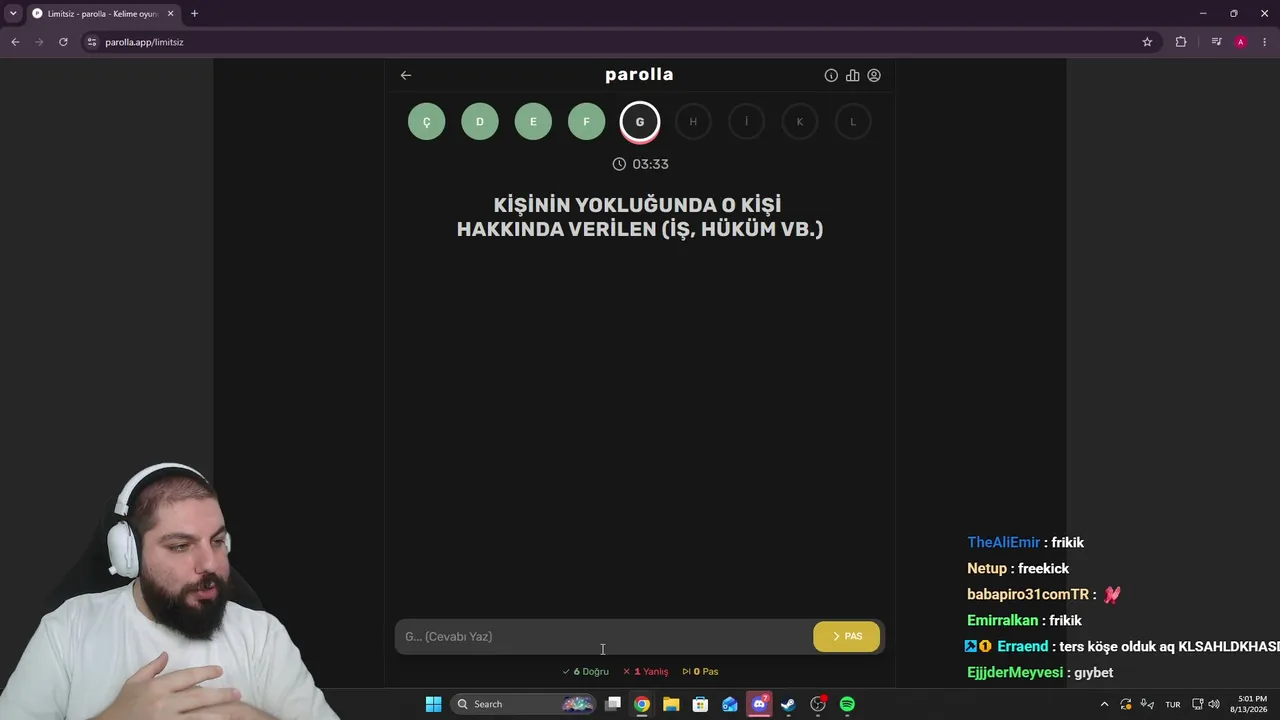Click the chat message from TheAliEmir
Image resolution: width=1280 pixels, height=720 pixels.
coord(1026,542)
